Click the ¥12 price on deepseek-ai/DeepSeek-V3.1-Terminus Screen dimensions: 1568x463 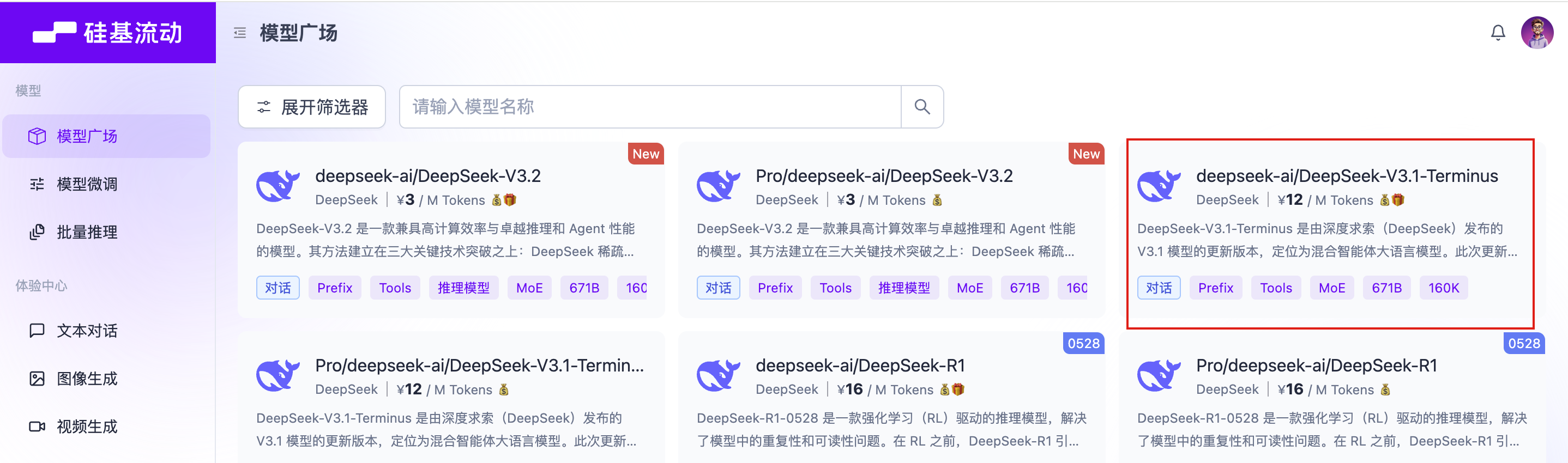(1290, 199)
